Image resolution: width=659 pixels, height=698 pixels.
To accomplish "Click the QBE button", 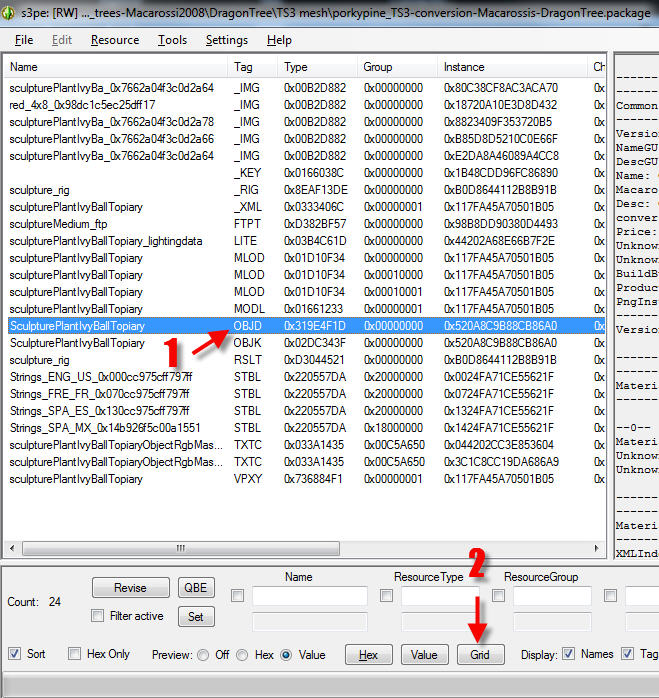I will [x=196, y=588].
